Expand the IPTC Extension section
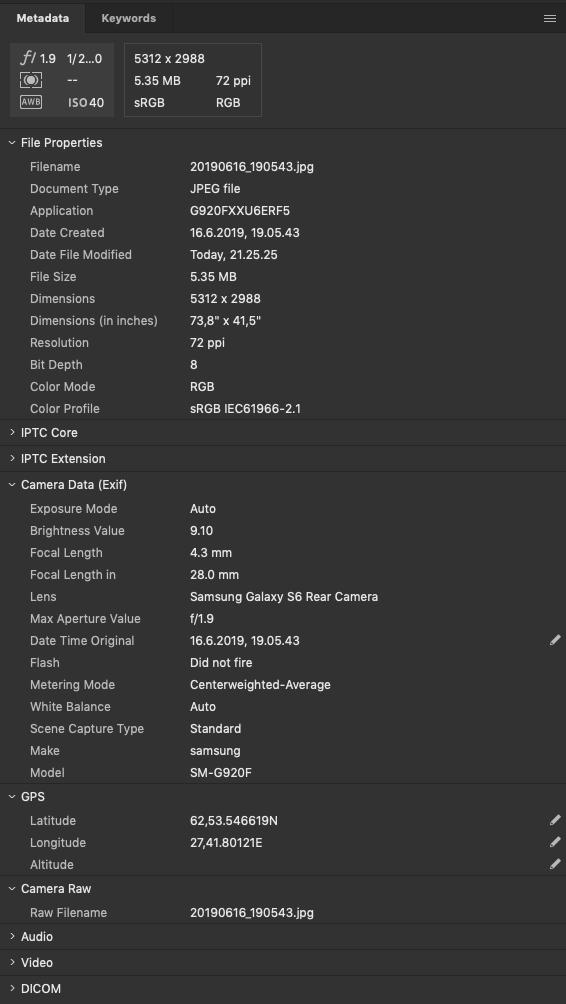 tap(12, 458)
